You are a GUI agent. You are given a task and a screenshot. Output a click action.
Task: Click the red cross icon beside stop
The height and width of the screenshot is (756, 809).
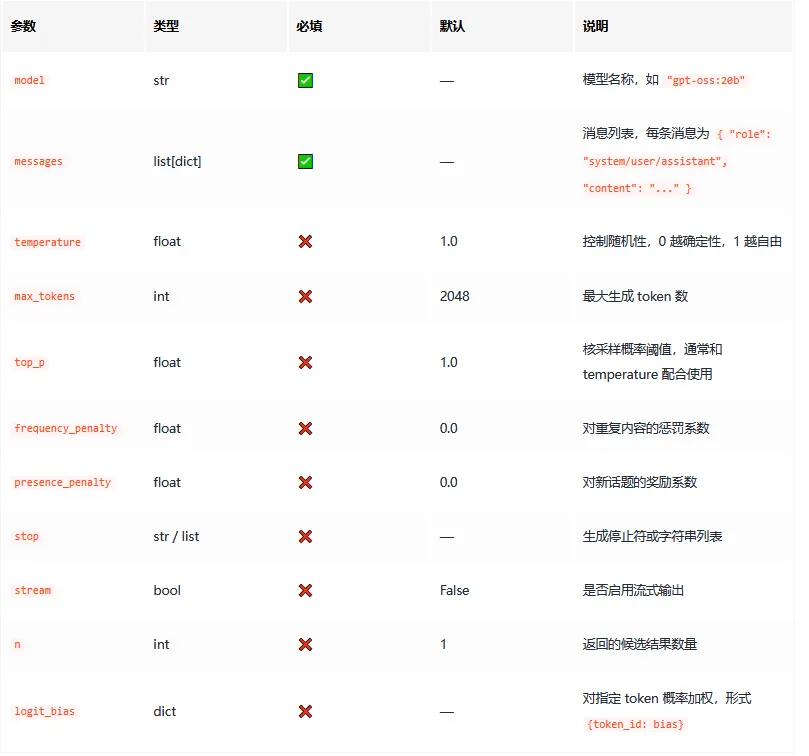tap(304, 536)
